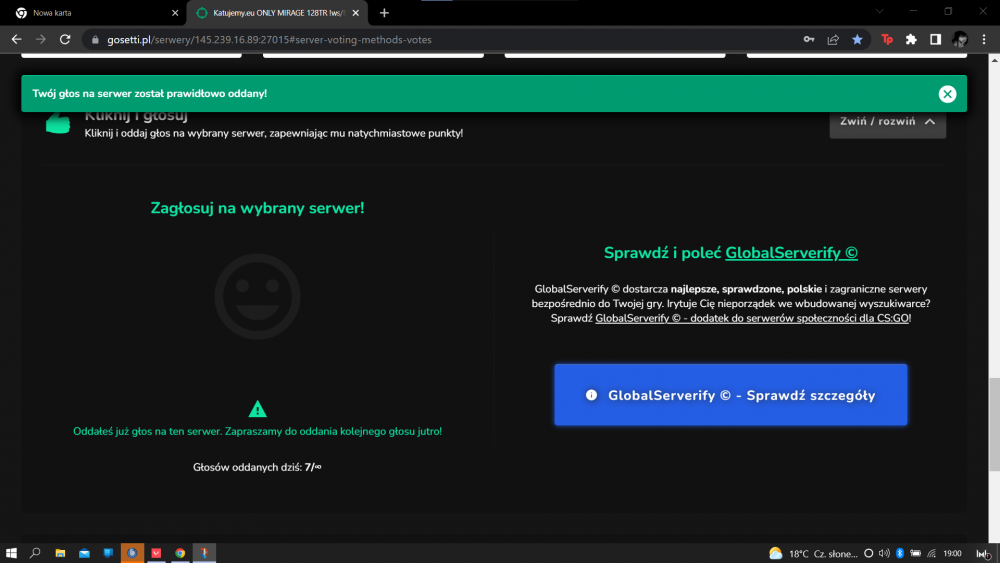Open Windows taskbar search
This screenshot has width=1000, height=563.
coord(35,553)
